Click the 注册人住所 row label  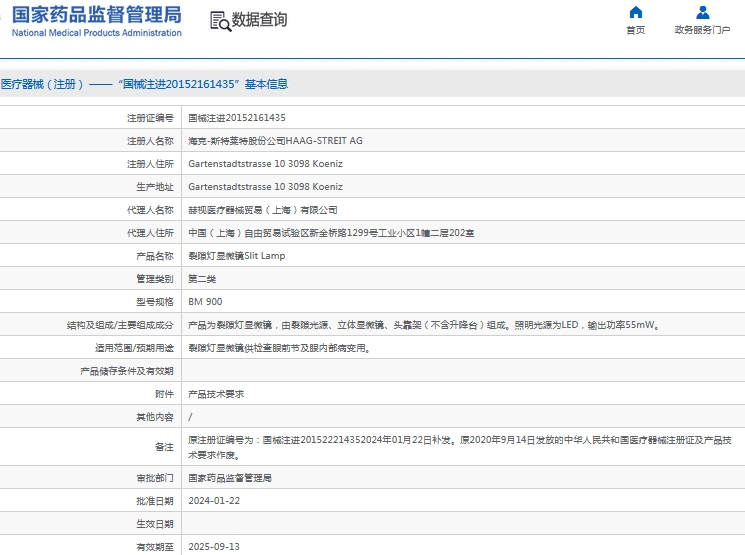click(150, 164)
